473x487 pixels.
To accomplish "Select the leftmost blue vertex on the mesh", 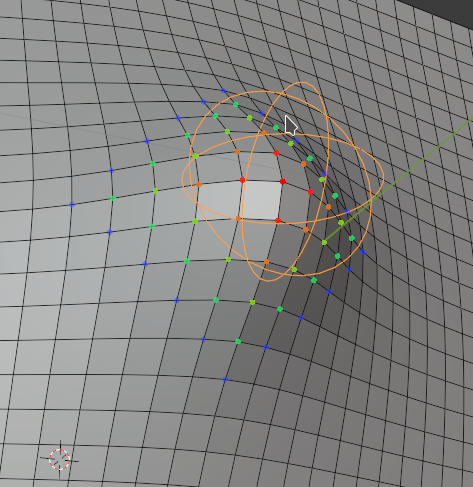I will tap(72, 205).
